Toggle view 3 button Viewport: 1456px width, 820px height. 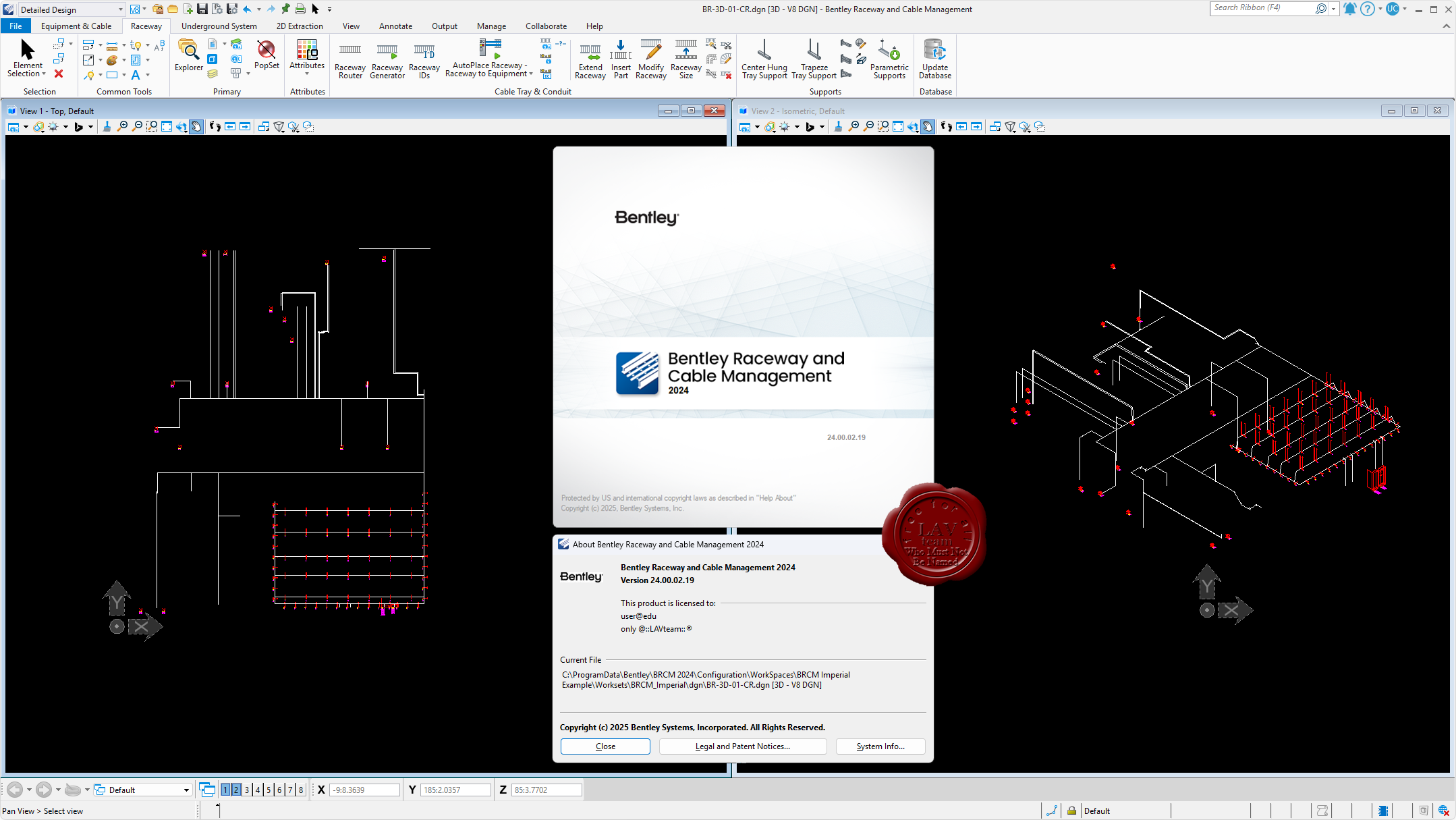point(247,790)
